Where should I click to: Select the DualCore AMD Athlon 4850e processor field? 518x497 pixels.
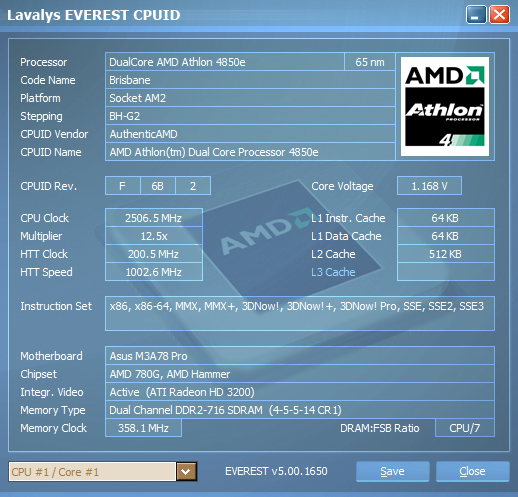pyautogui.click(x=225, y=62)
